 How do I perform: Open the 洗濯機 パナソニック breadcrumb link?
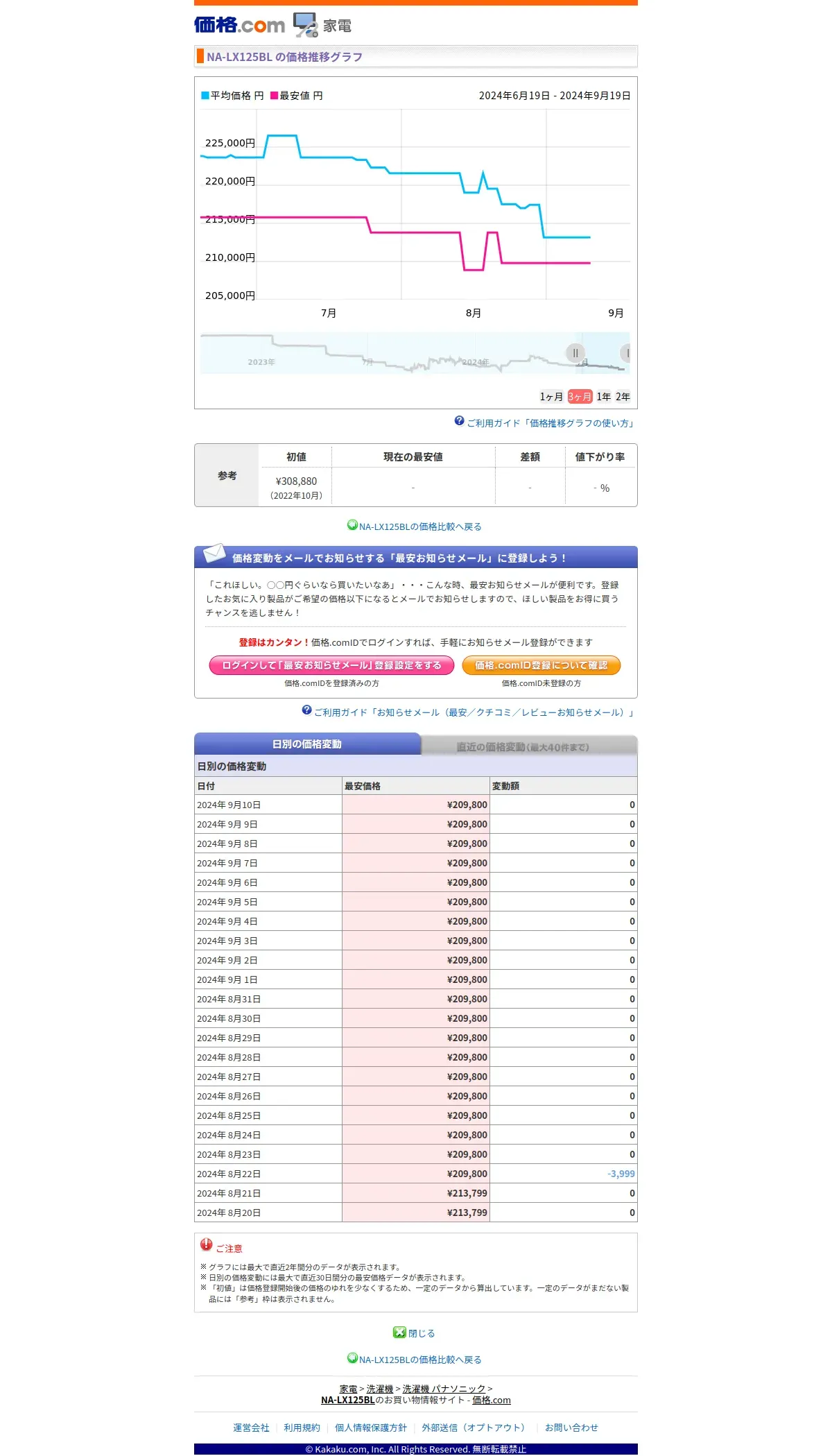coord(444,1389)
